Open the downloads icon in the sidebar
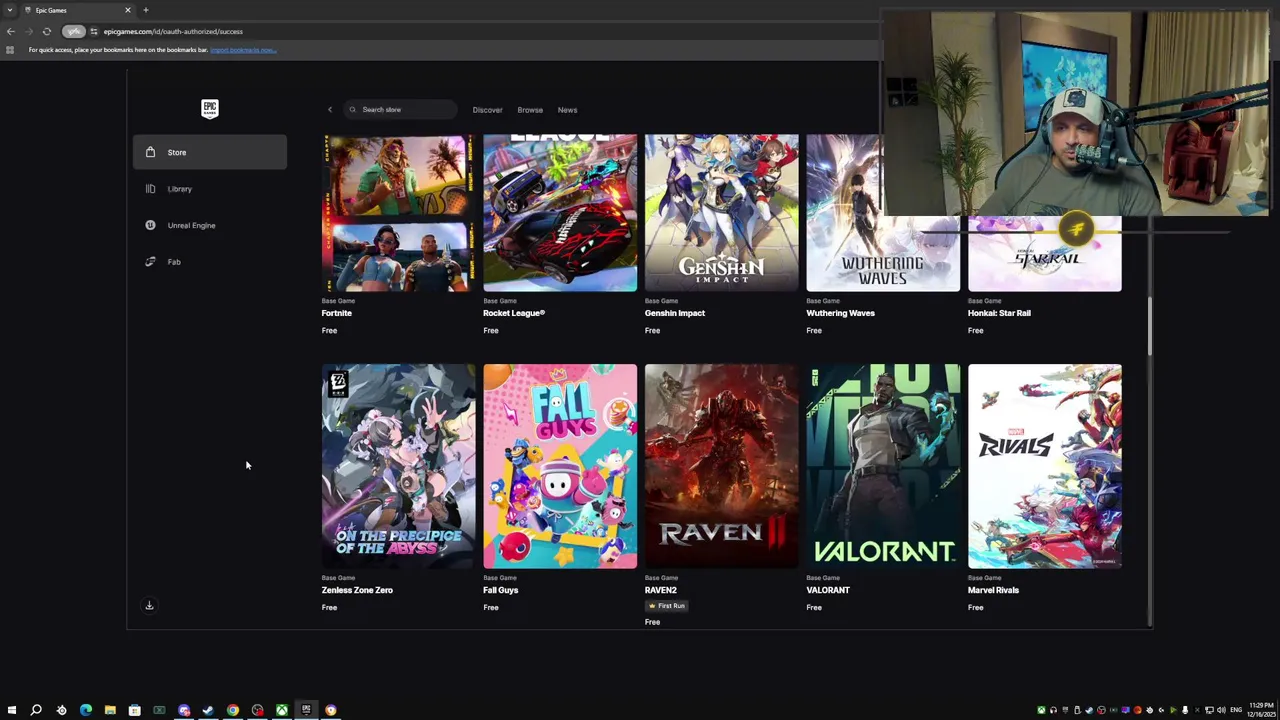 pyautogui.click(x=149, y=605)
